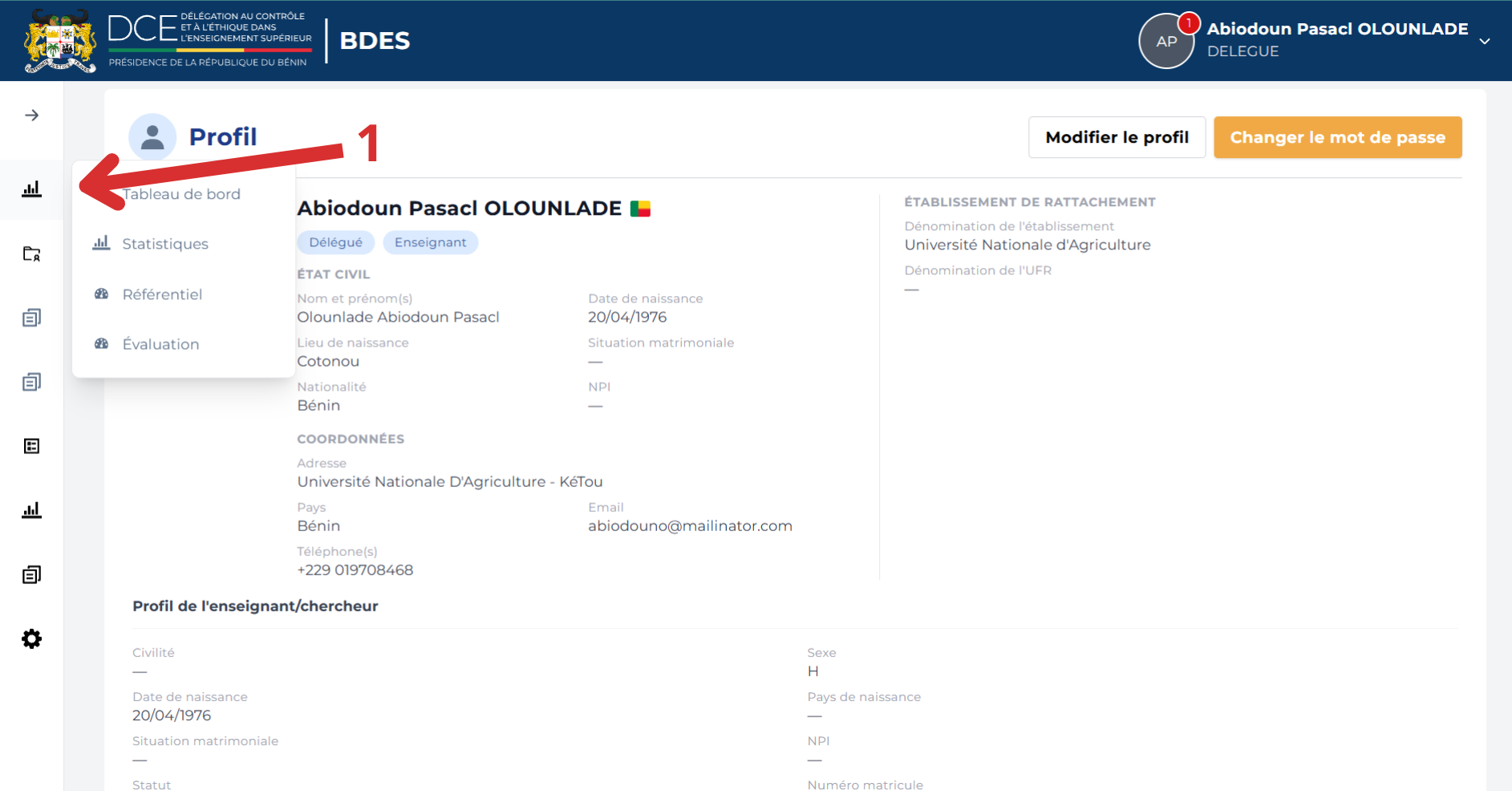Expand the sidebar with the arrow icon
The image size is (1512, 791).
[31, 116]
